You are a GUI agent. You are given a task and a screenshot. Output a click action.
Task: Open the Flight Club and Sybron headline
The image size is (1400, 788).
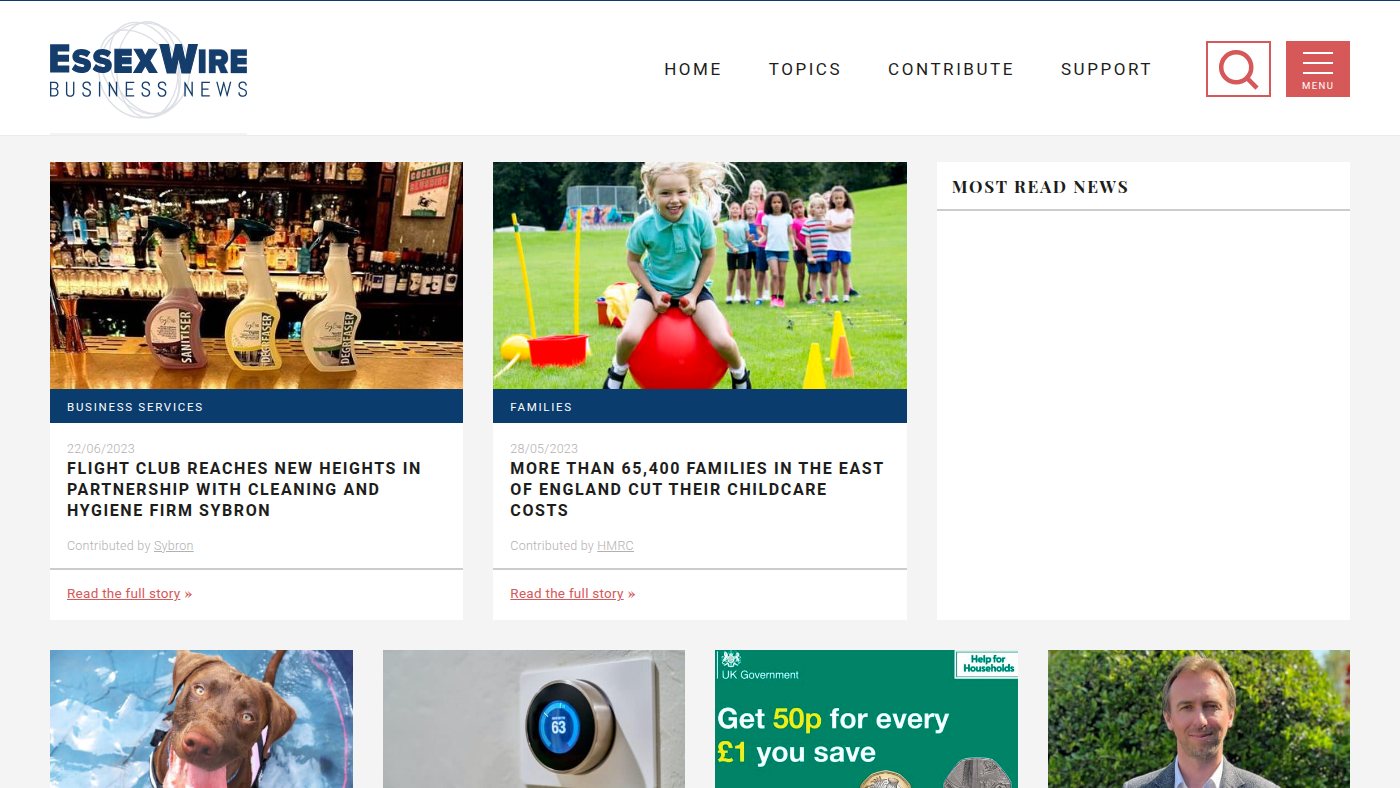244,489
